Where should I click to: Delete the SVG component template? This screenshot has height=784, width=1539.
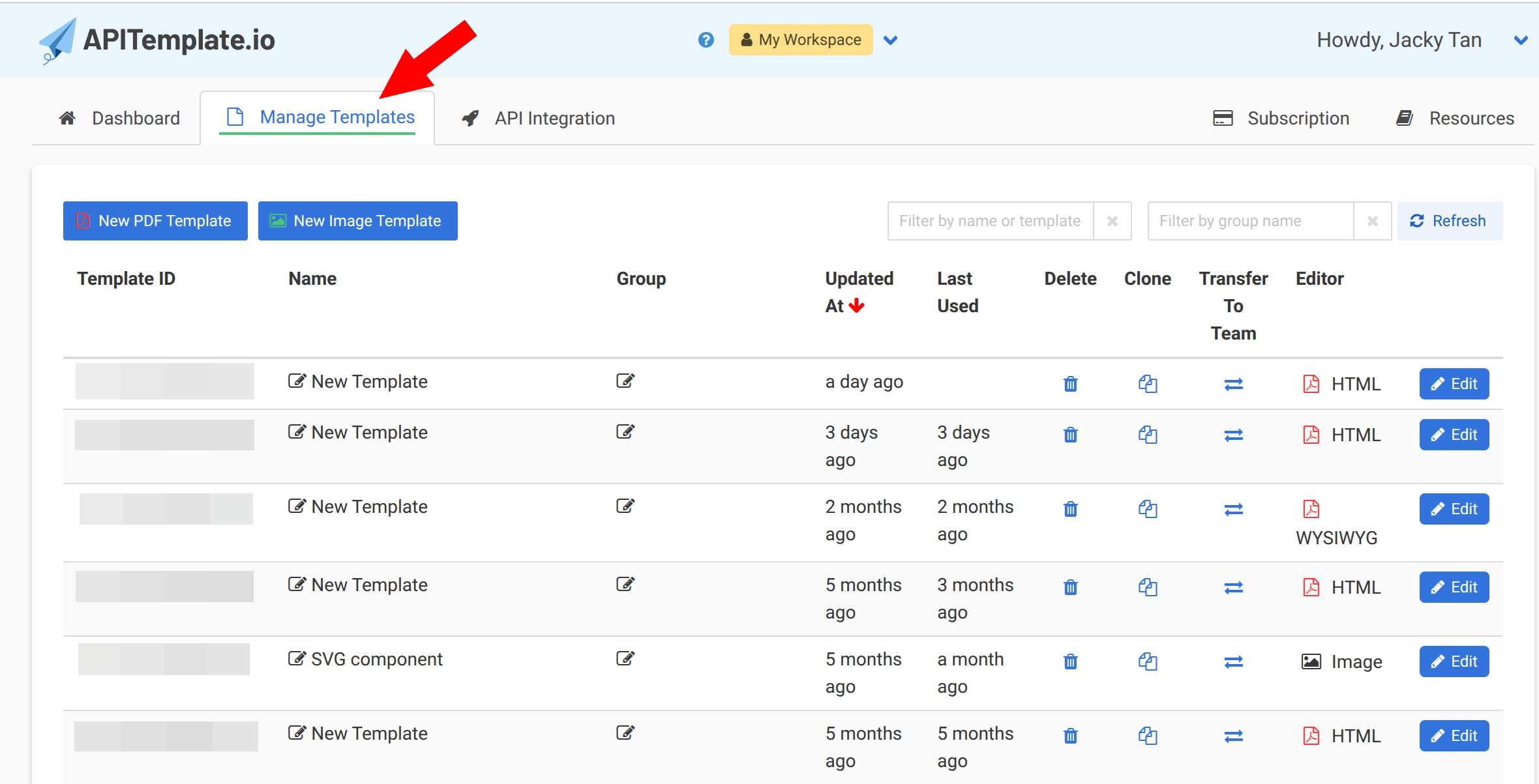click(1070, 661)
